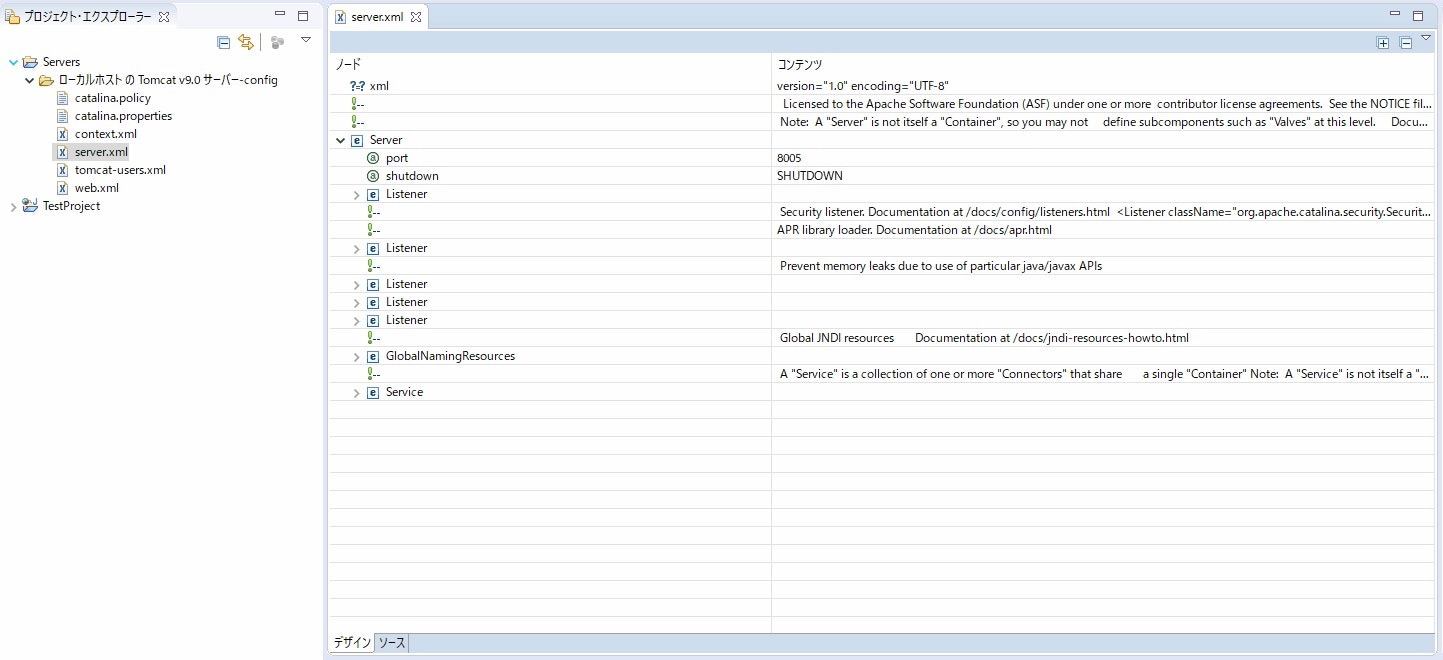Click the Service element icon
This screenshot has height=660, width=1443.
pyautogui.click(x=373, y=392)
